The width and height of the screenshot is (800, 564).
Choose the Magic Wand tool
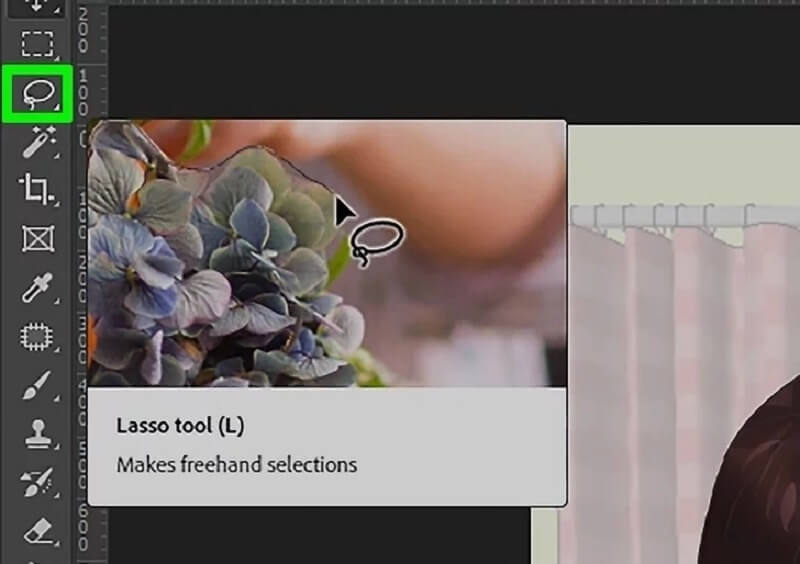(39, 141)
